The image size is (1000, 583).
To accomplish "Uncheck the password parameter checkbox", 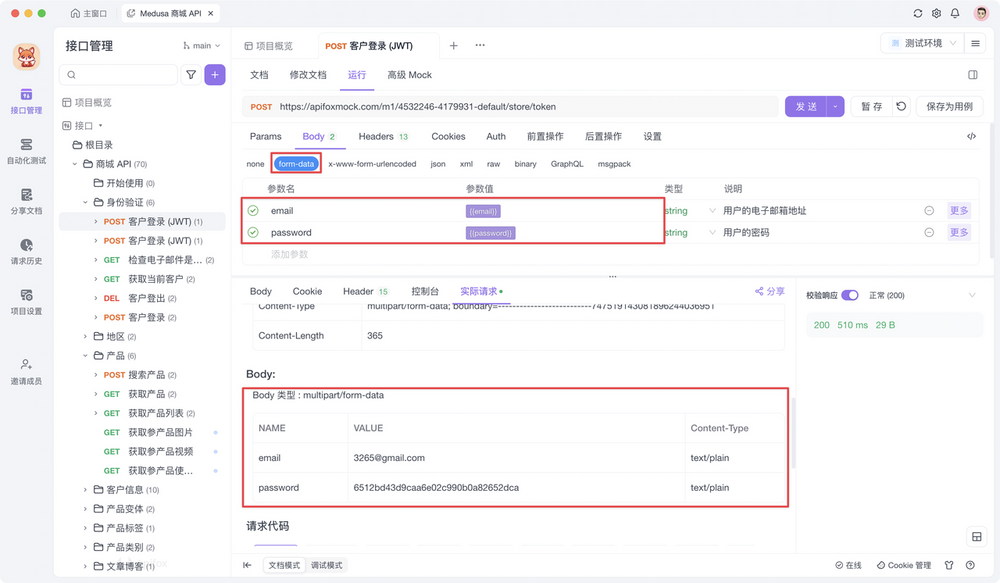I will [x=253, y=233].
